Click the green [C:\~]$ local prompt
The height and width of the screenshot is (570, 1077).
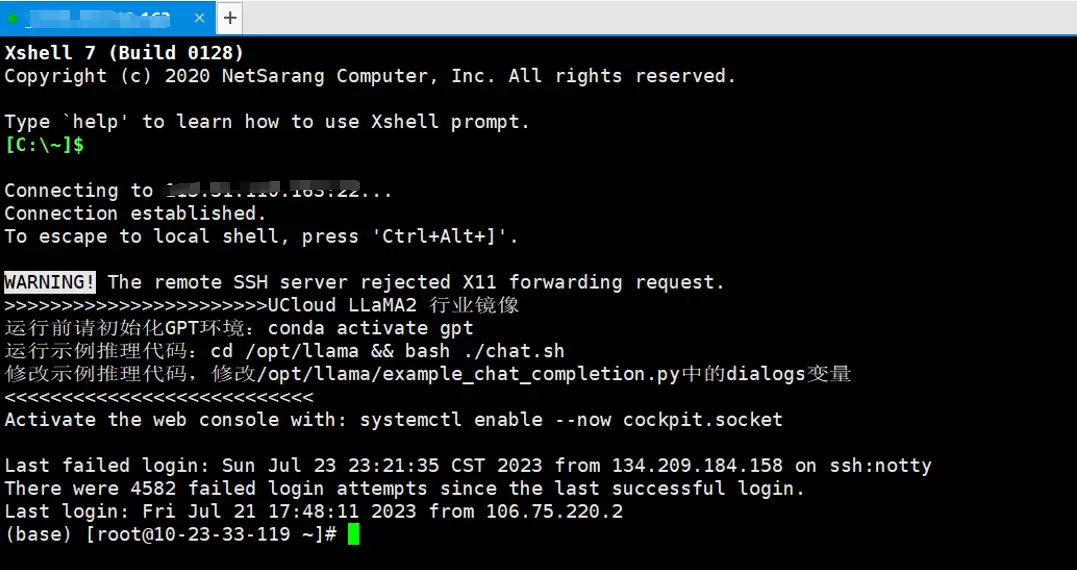coord(44,145)
